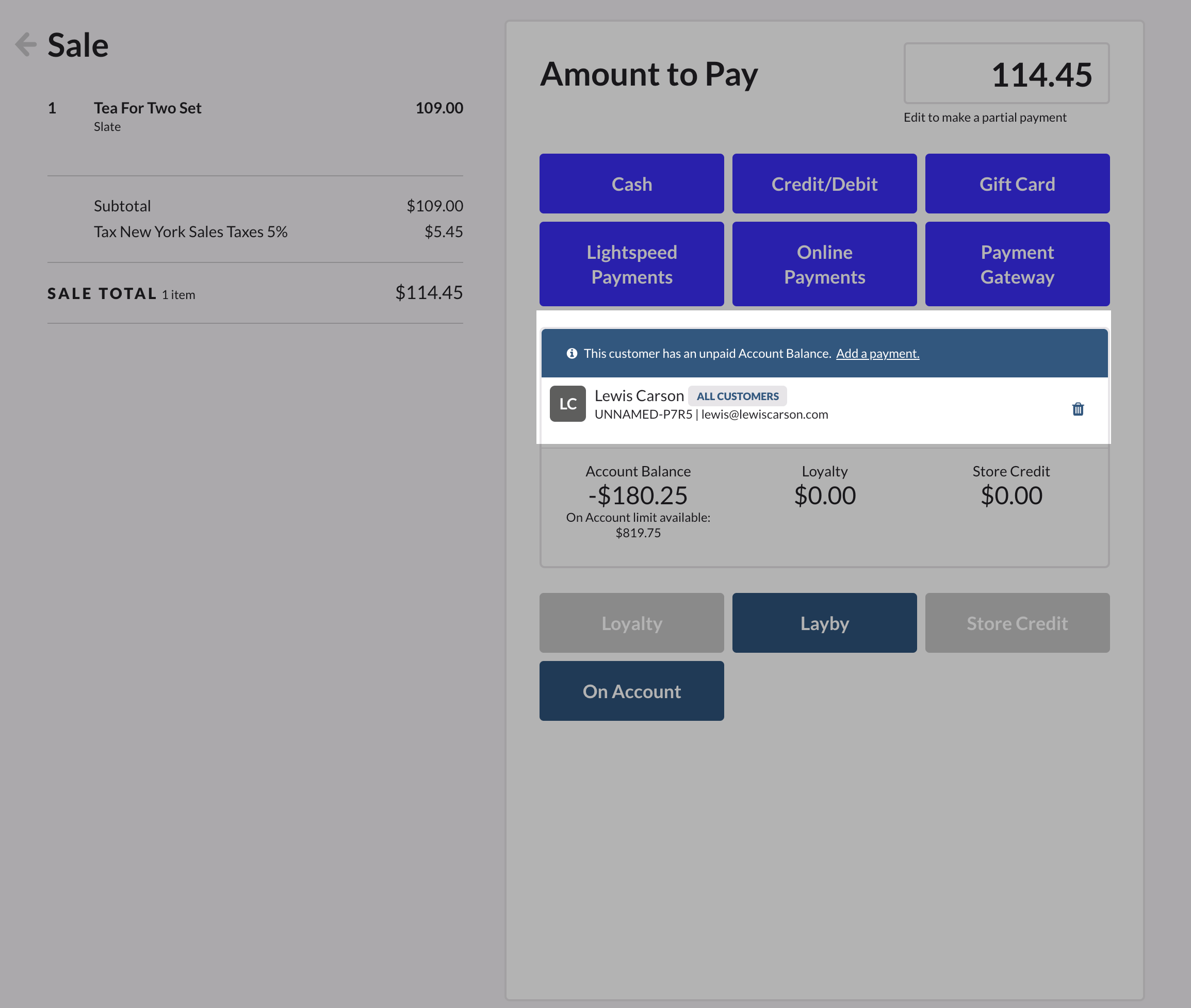Pay with Lightspeed Payments
Viewport: 1191px width, 1008px height.
631,263
